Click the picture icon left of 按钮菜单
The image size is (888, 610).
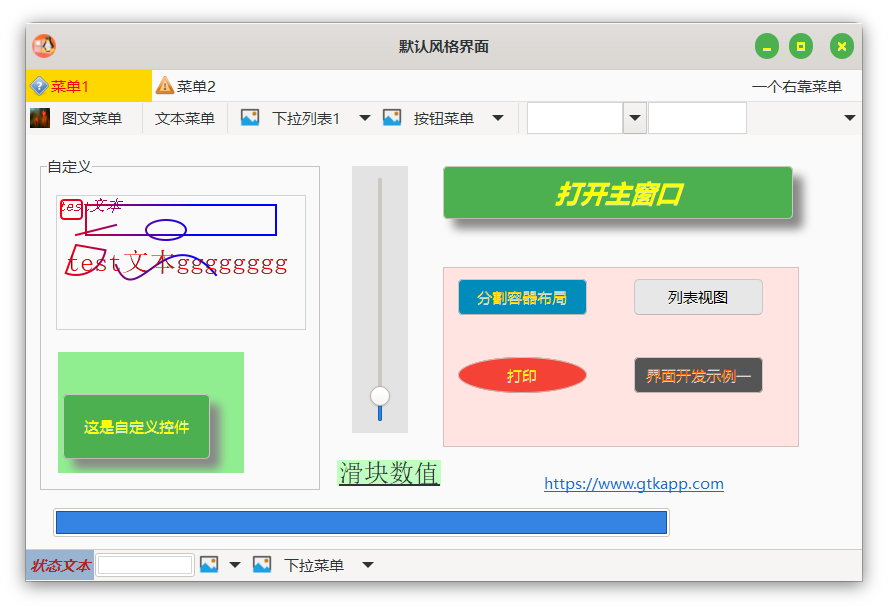(x=392, y=118)
